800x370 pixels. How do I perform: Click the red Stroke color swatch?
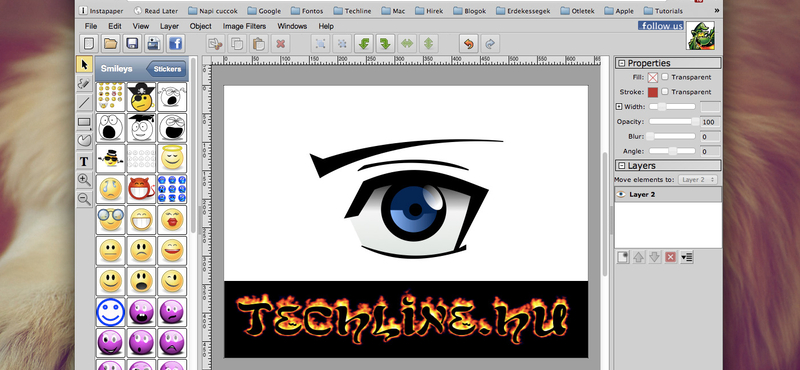(653, 92)
